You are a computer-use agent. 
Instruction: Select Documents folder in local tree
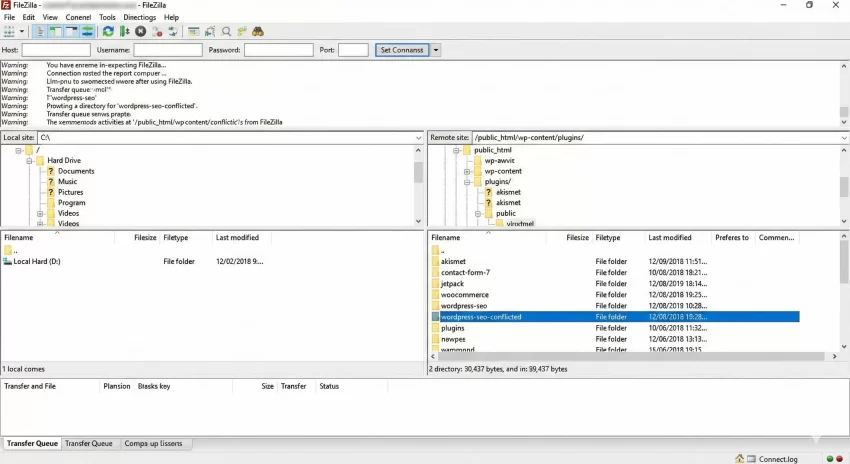[76, 171]
